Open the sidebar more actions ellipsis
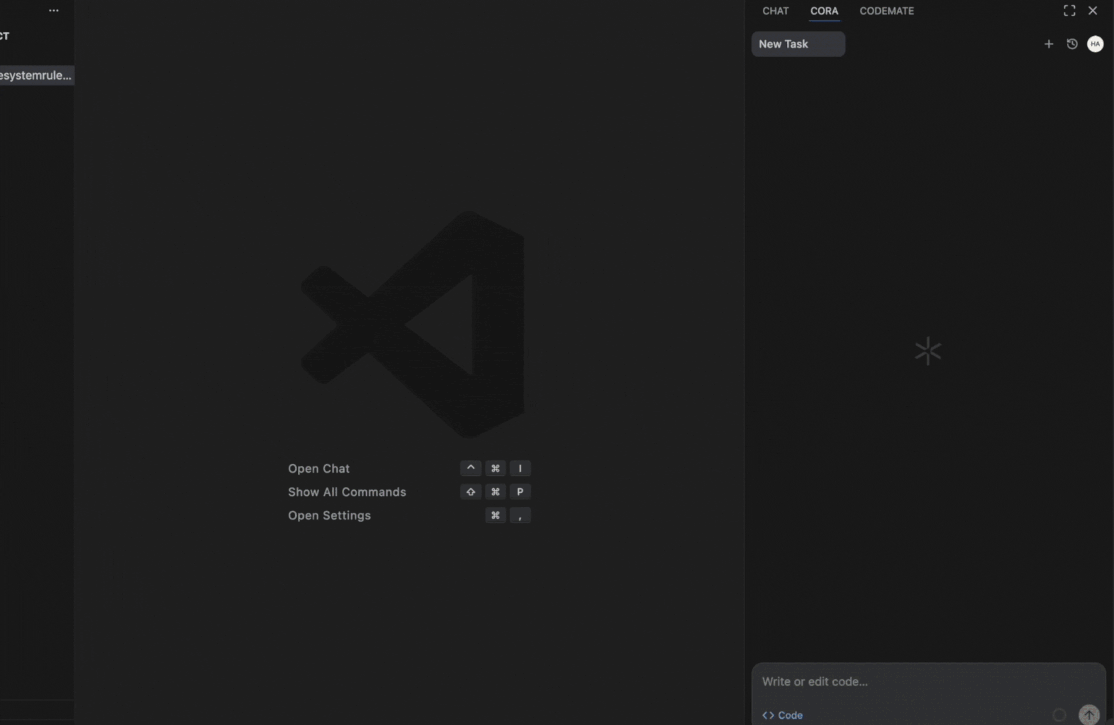The height and width of the screenshot is (725, 1114). pos(54,11)
